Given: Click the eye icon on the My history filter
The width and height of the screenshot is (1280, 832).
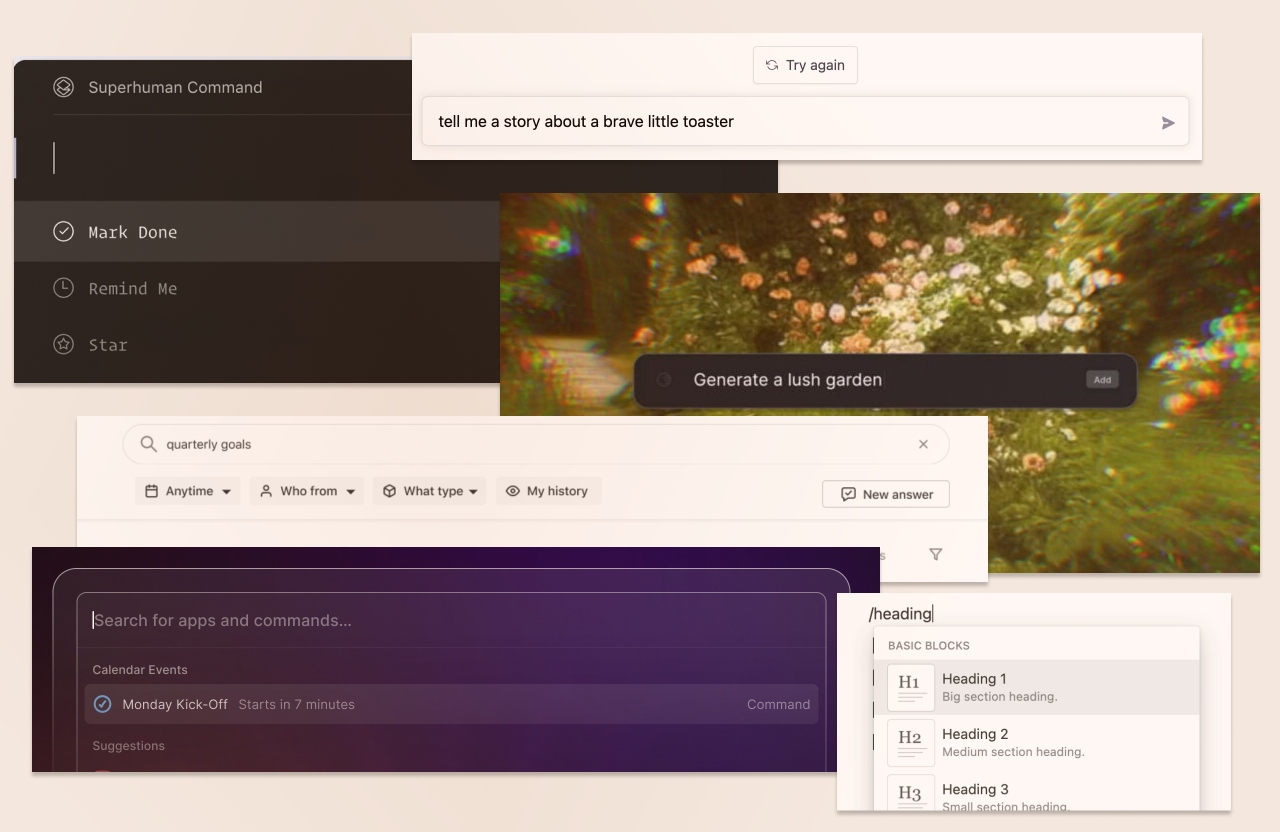Looking at the screenshot, I should [512, 491].
